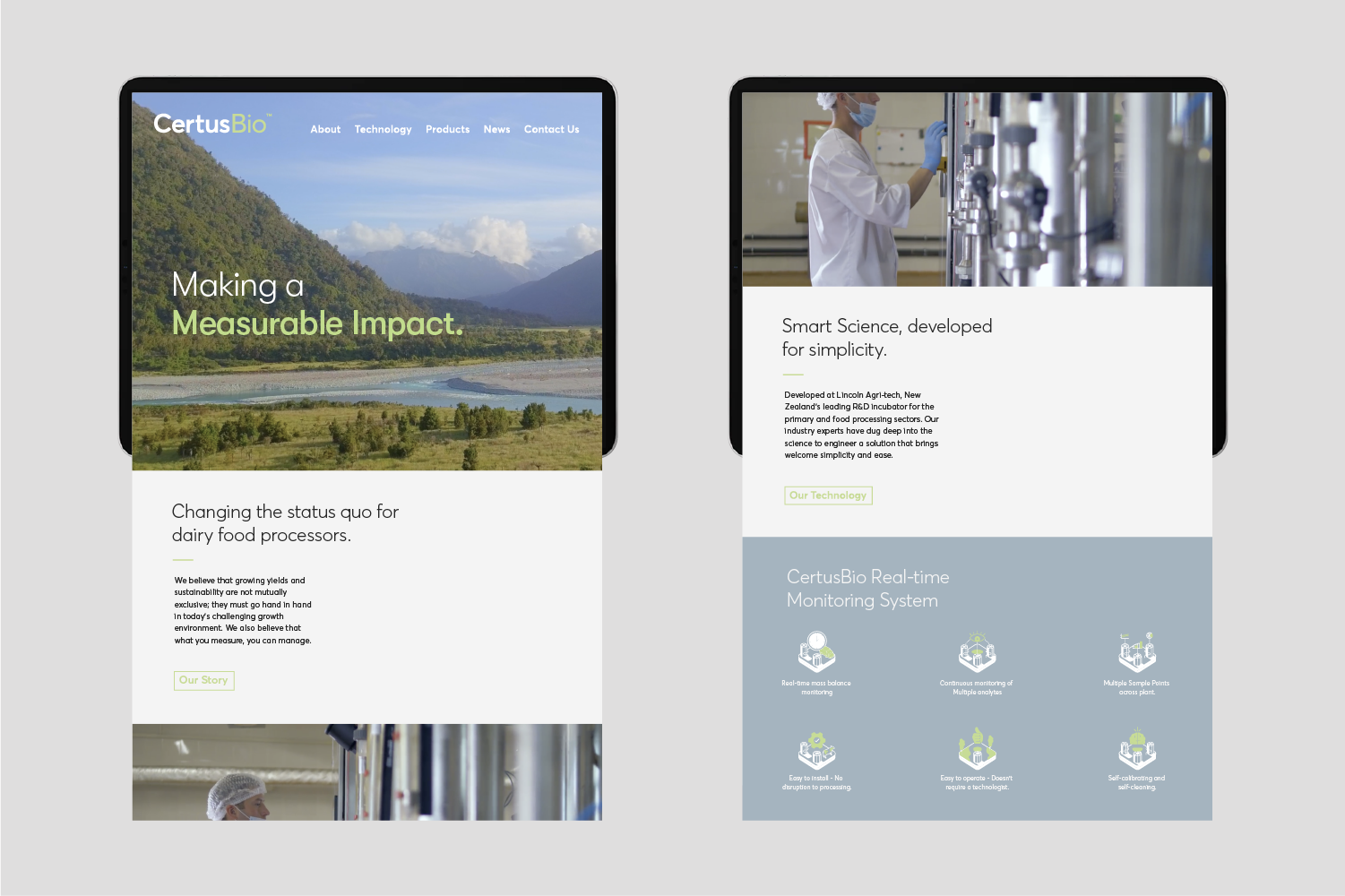The height and width of the screenshot is (896, 1345).
Task: Select News in the top navigation
Action: (x=496, y=129)
